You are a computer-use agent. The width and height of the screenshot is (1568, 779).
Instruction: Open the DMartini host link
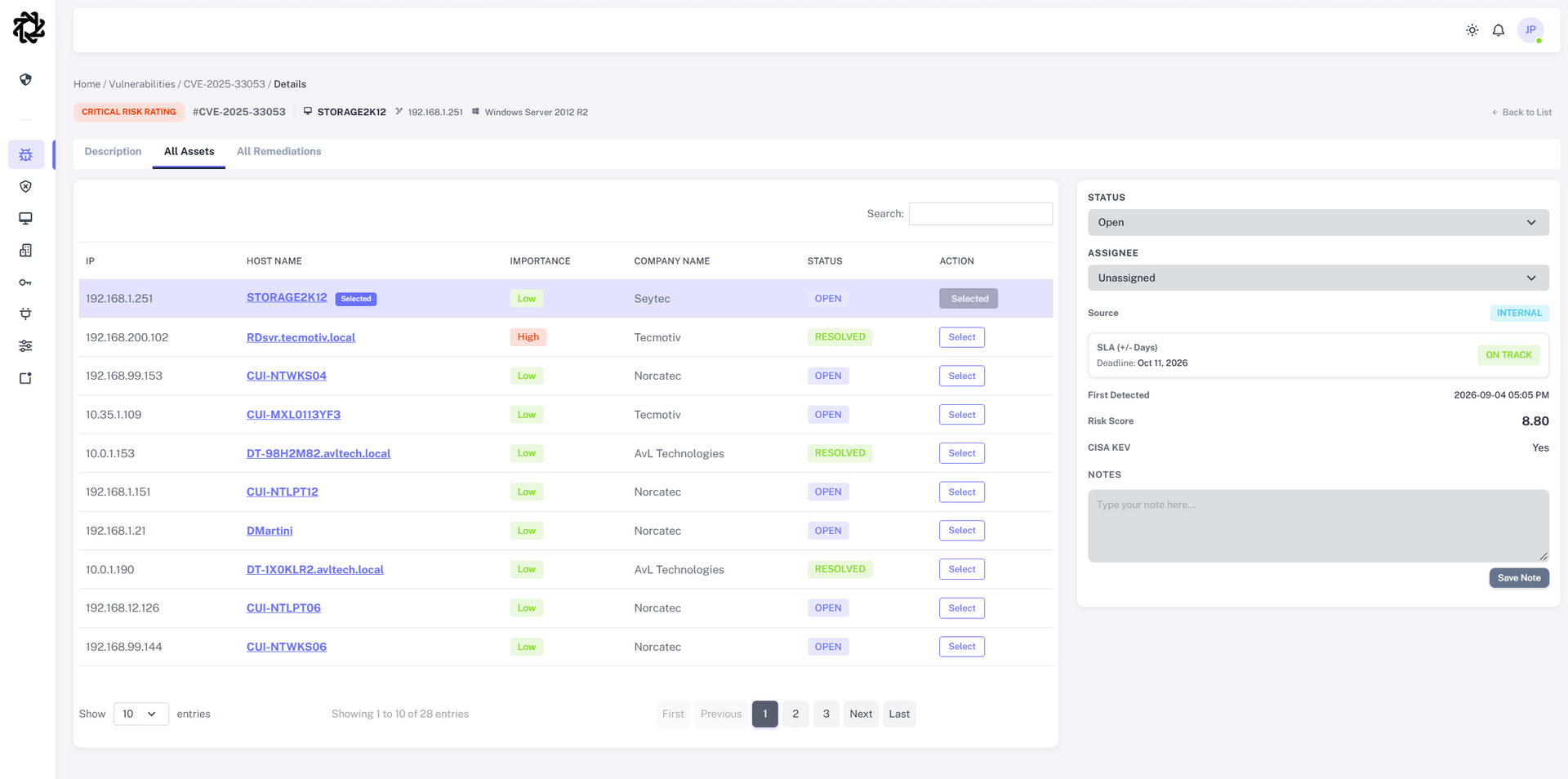pyautogui.click(x=269, y=531)
